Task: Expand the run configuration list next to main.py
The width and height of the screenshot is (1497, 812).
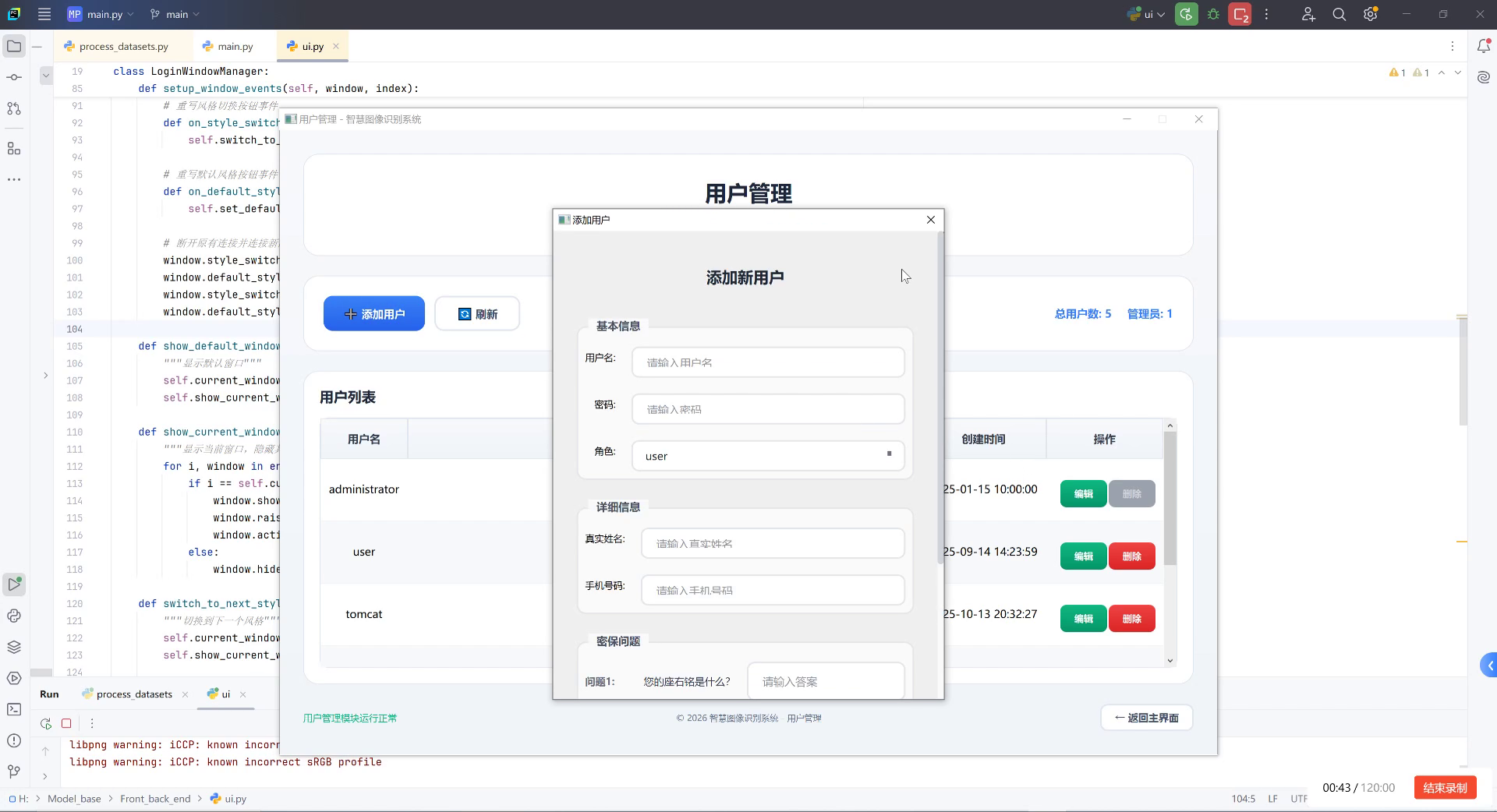Action: [x=132, y=14]
